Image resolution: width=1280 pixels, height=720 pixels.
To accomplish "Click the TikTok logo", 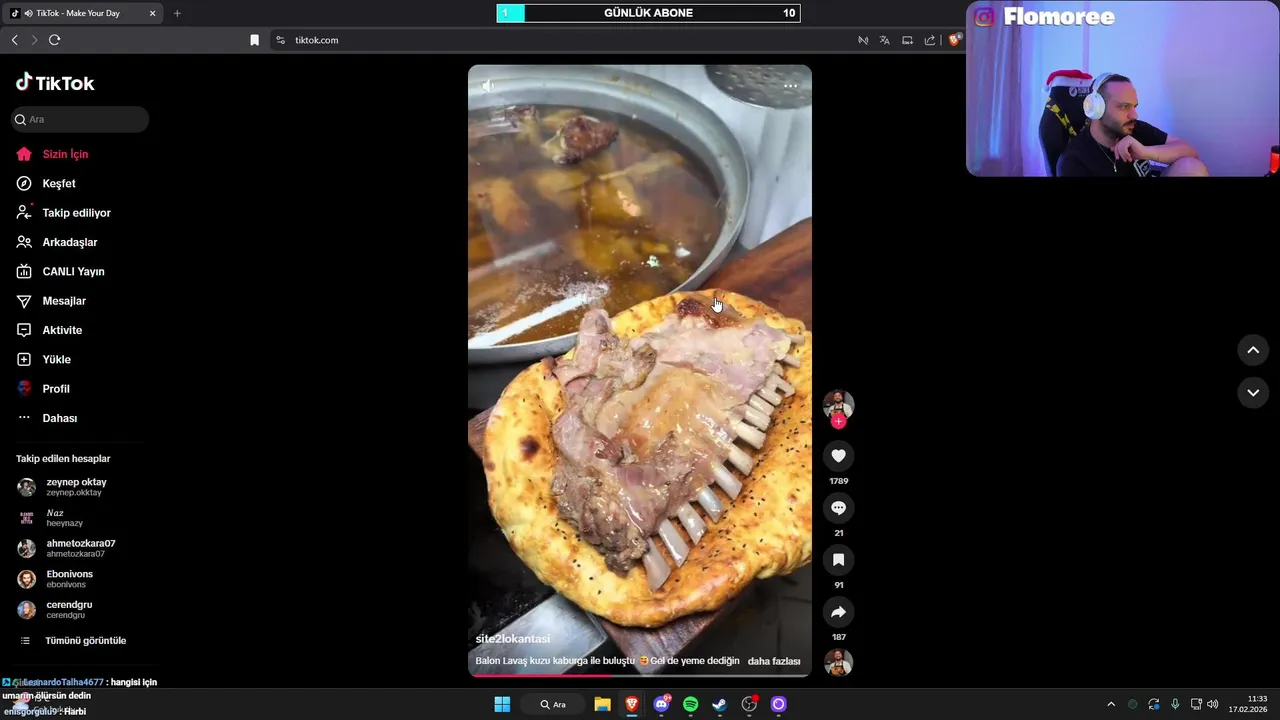I will pos(55,83).
